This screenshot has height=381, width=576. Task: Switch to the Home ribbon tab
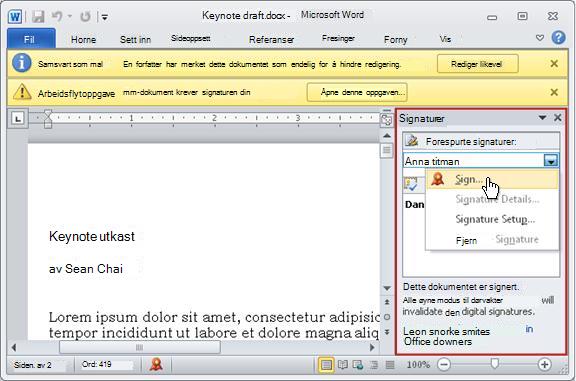tap(83, 40)
